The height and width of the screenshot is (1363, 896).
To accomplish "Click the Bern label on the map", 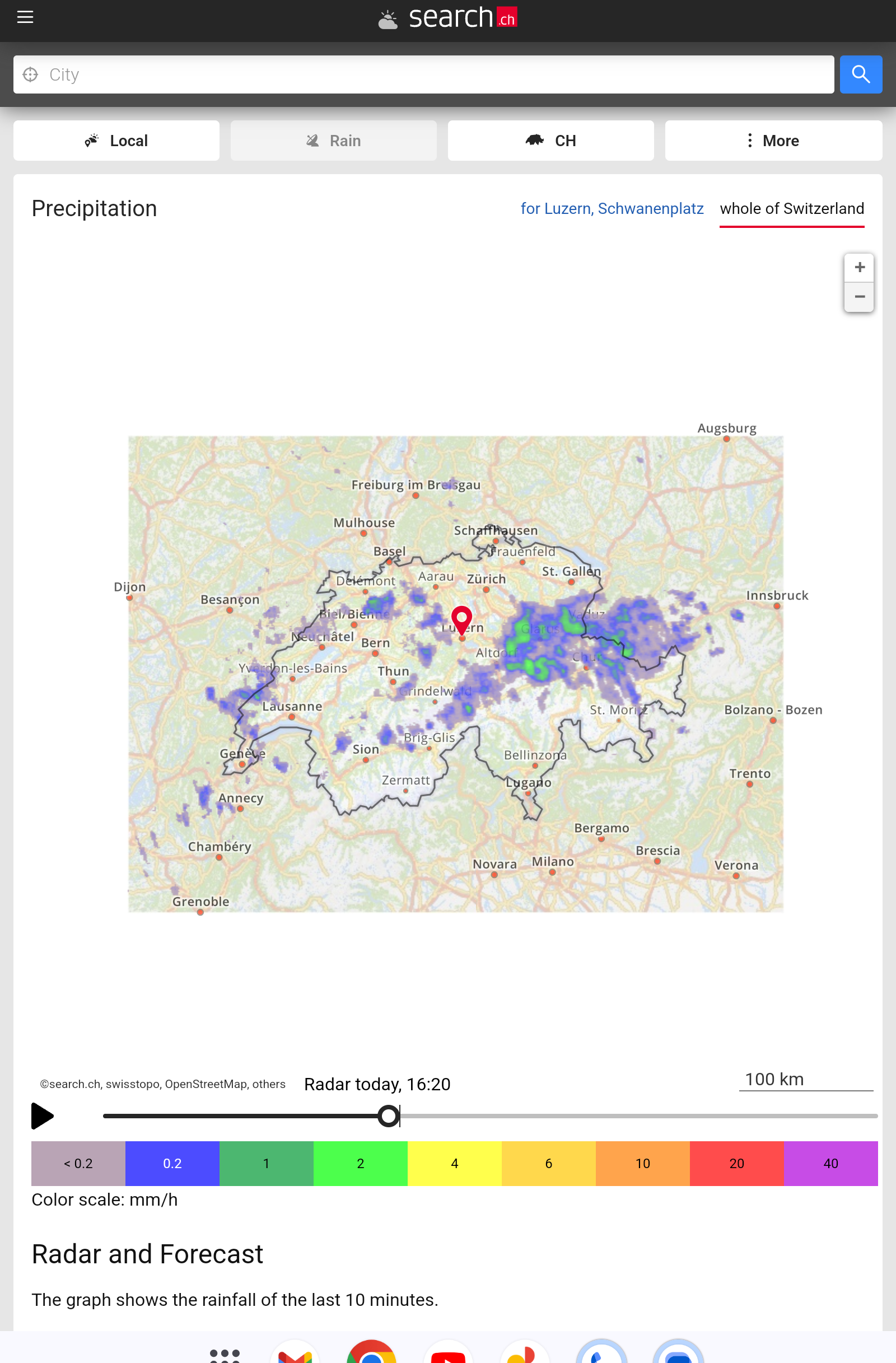I will (x=376, y=643).
